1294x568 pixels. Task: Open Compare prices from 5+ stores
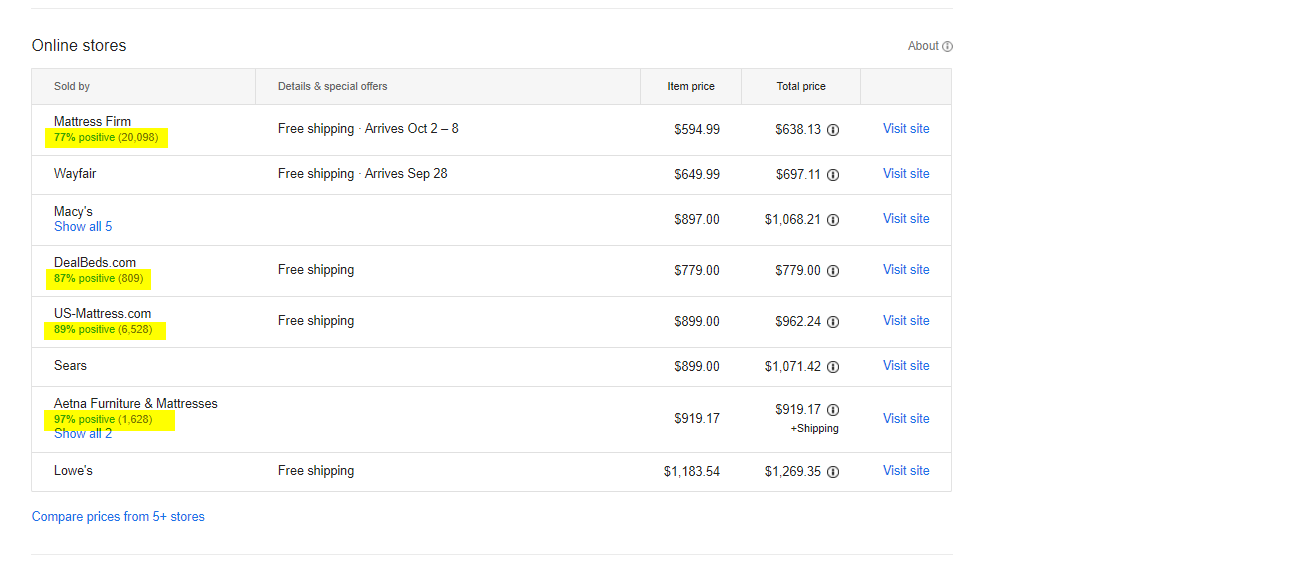pyautogui.click(x=118, y=517)
